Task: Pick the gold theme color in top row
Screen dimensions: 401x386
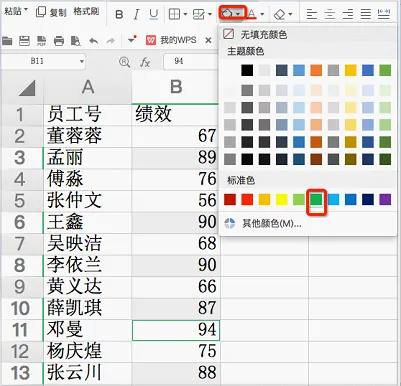Action: (351, 70)
